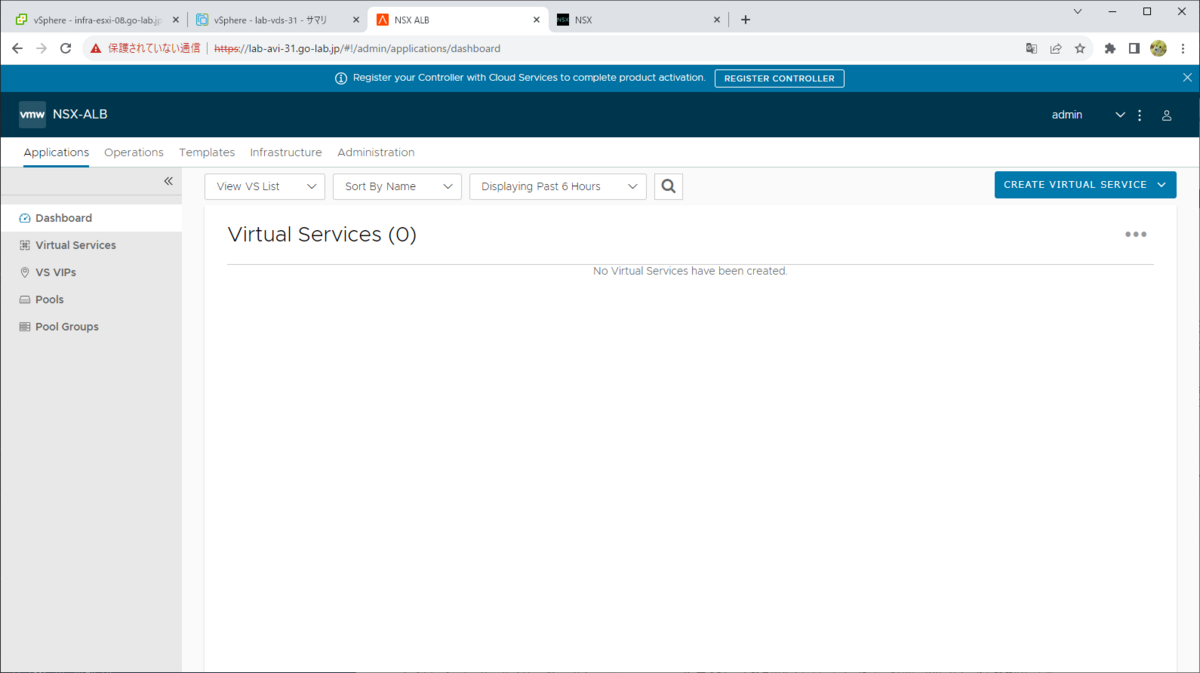Open the browser extensions puzzle icon
The width and height of the screenshot is (1200, 673).
click(x=1110, y=48)
